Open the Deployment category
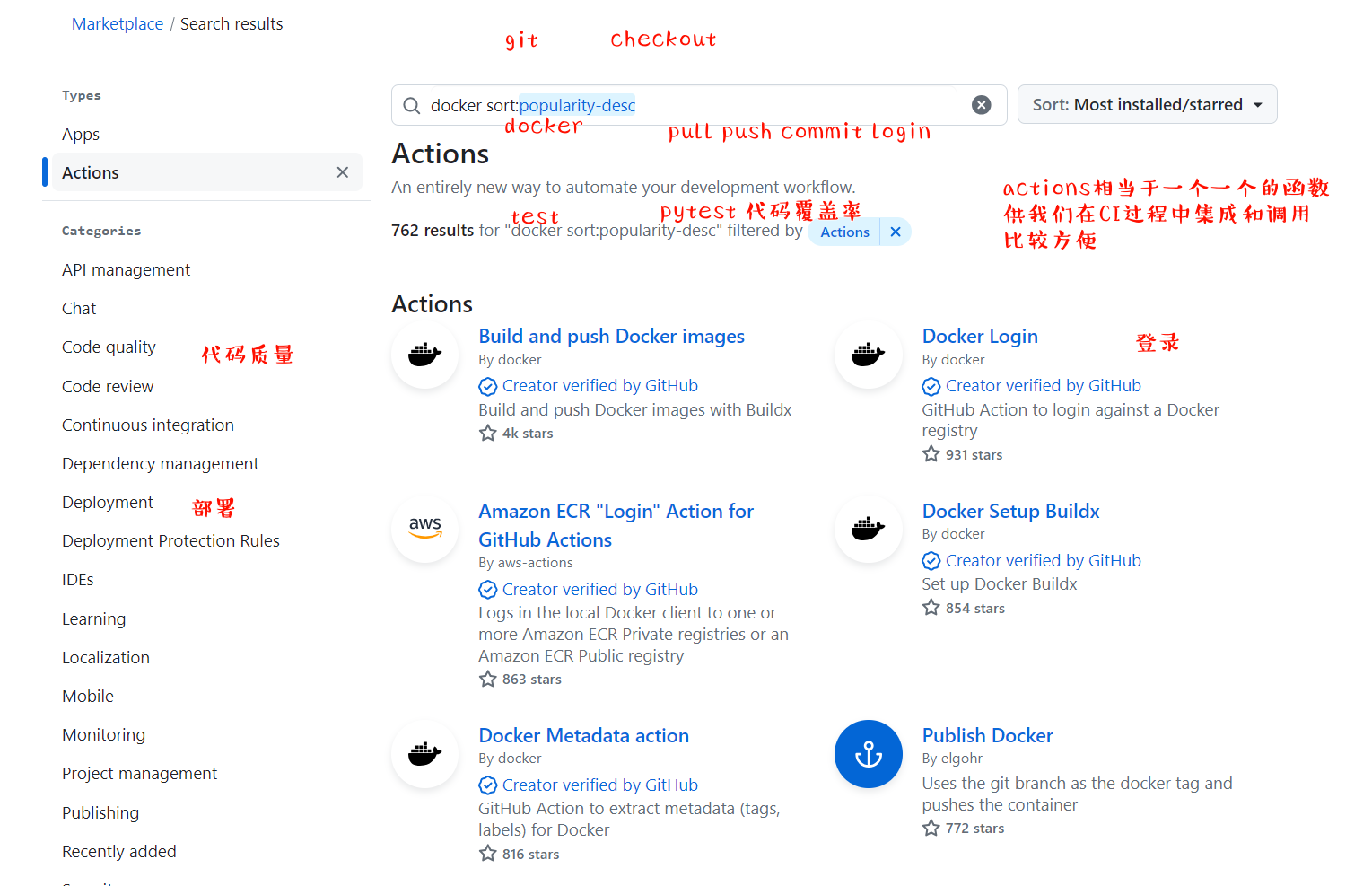This screenshot has width=1372, height=886. click(x=108, y=503)
